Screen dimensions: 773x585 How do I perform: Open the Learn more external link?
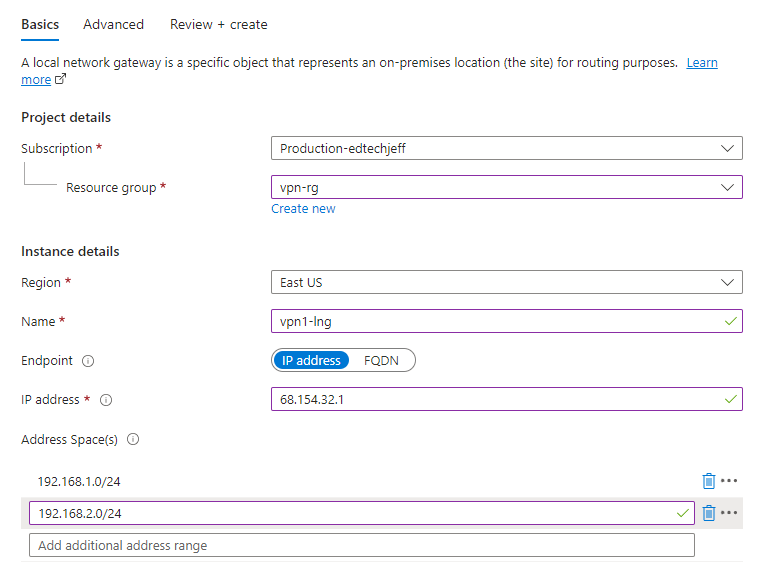click(x=701, y=63)
